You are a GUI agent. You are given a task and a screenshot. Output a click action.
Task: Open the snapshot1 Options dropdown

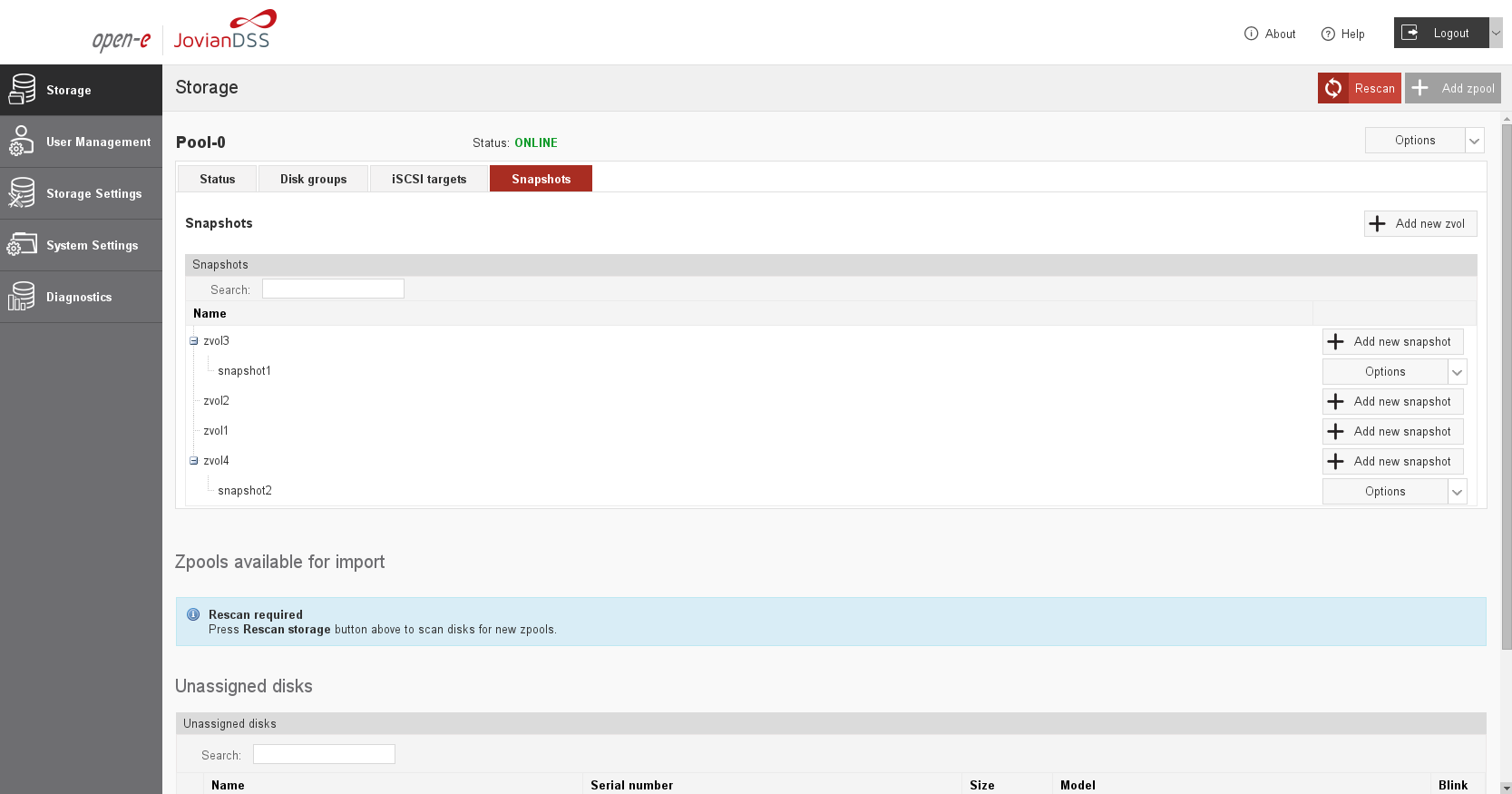point(1457,372)
